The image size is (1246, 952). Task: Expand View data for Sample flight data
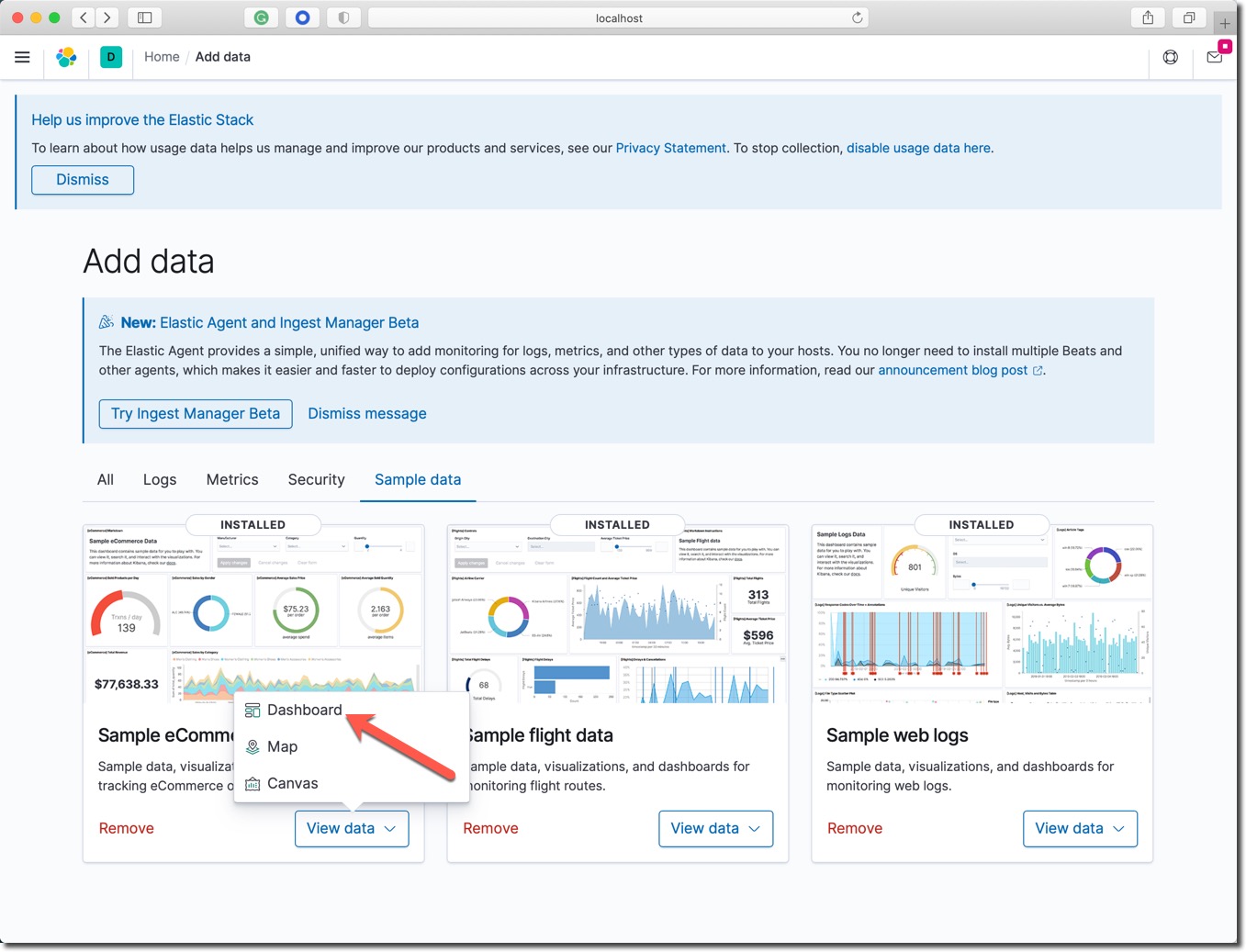click(716, 829)
